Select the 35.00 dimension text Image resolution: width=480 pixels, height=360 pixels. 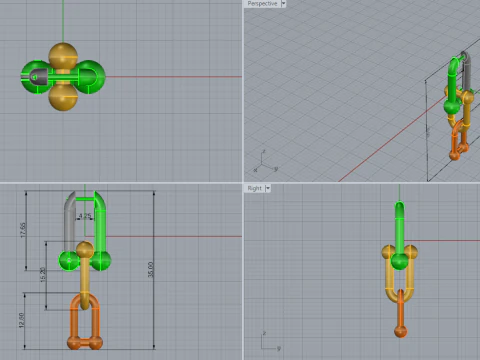tap(151, 269)
